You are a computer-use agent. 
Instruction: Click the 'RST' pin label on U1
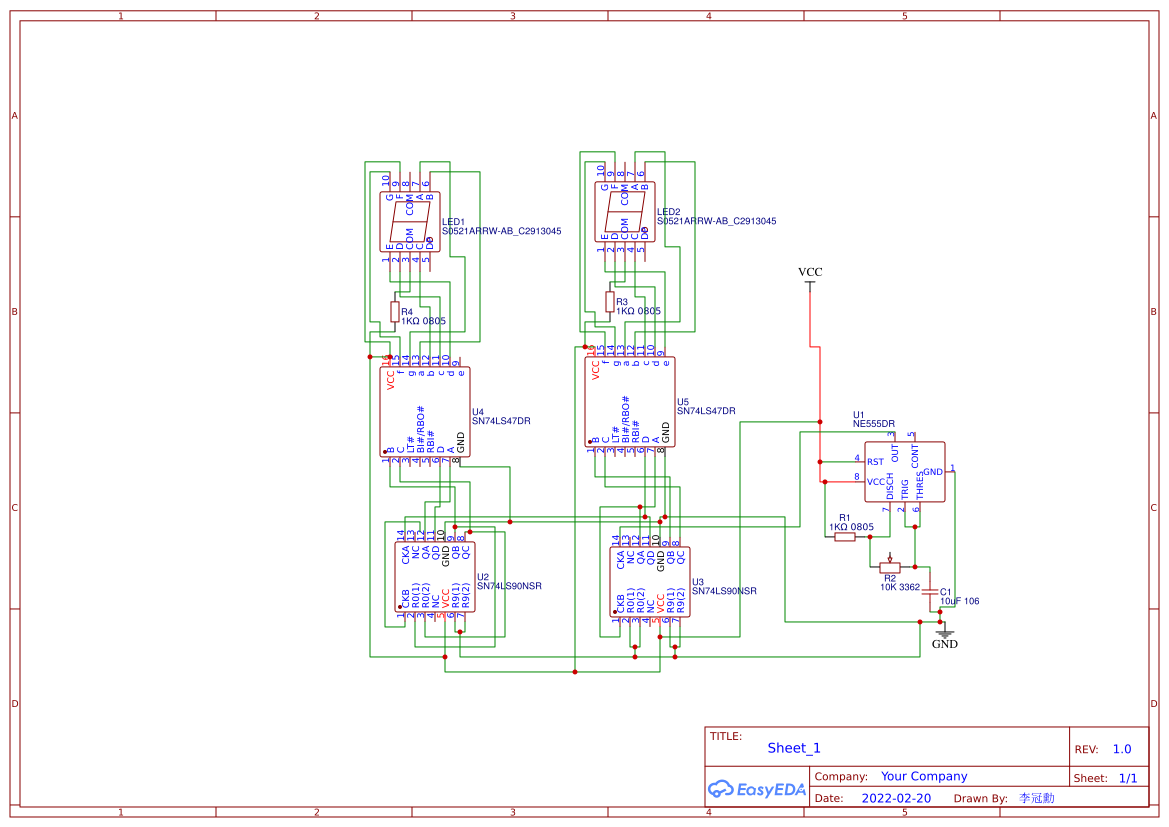[x=875, y=462]
